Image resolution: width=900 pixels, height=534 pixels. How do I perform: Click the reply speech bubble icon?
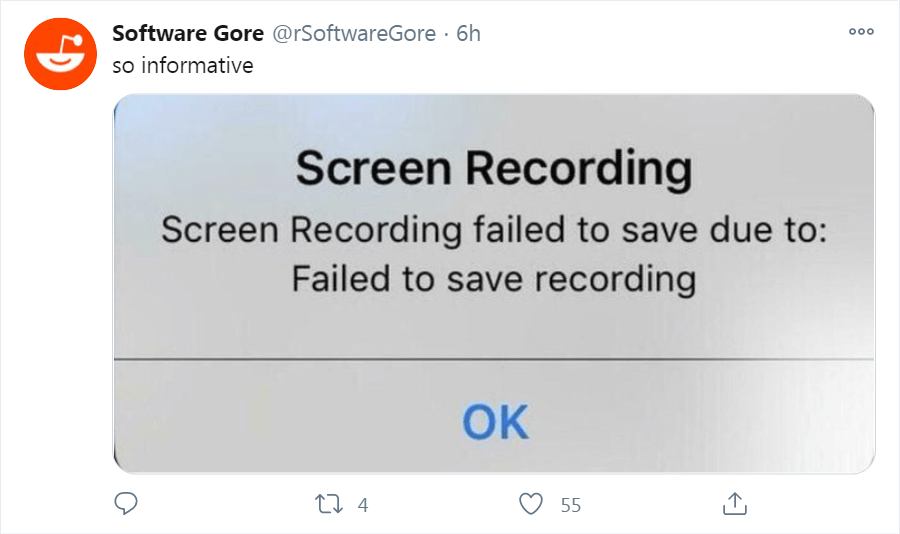click(x=126, y=504)
